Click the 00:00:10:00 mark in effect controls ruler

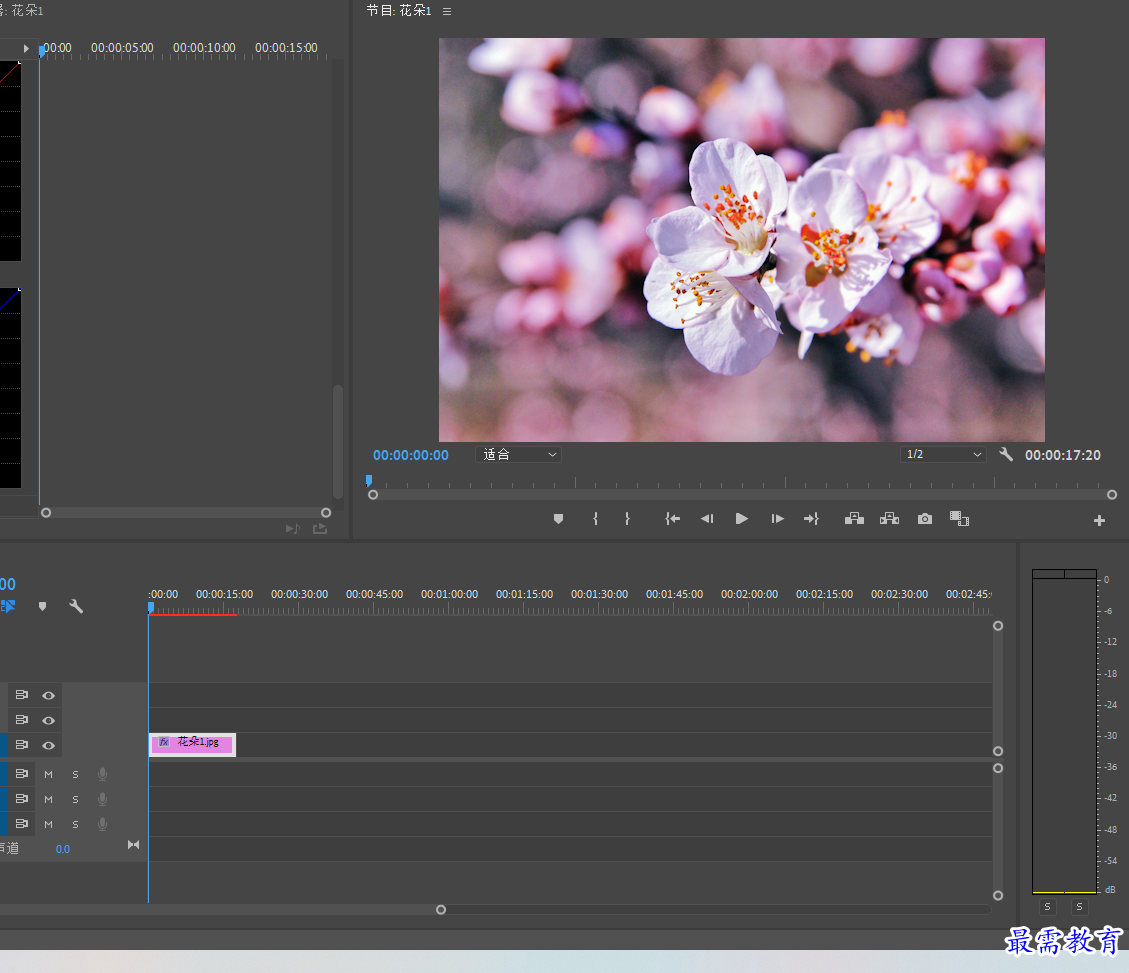(x=204, y=48)
